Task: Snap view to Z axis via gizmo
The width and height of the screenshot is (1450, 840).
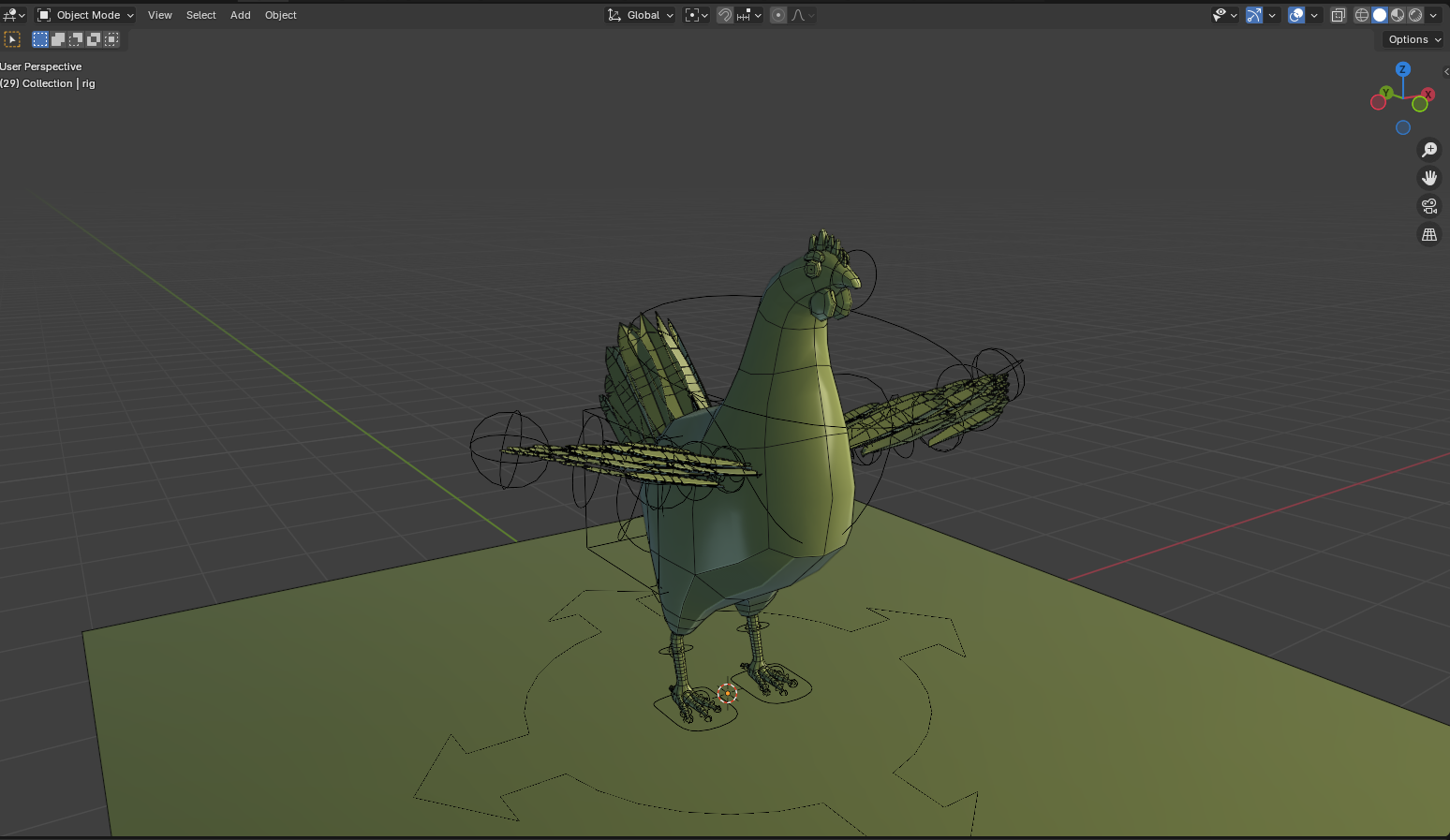Action: coord(1402,69)
